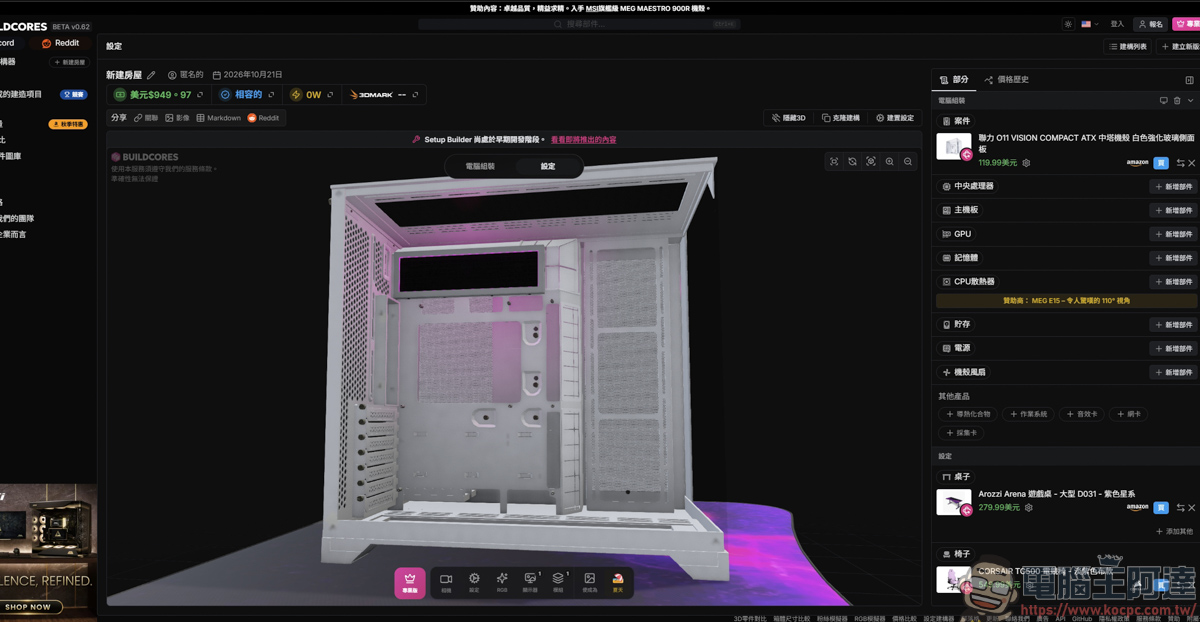Click SHOP NOW on the left ad
The width and height of the screenshot is (1200, 622).
coord(28,607)
